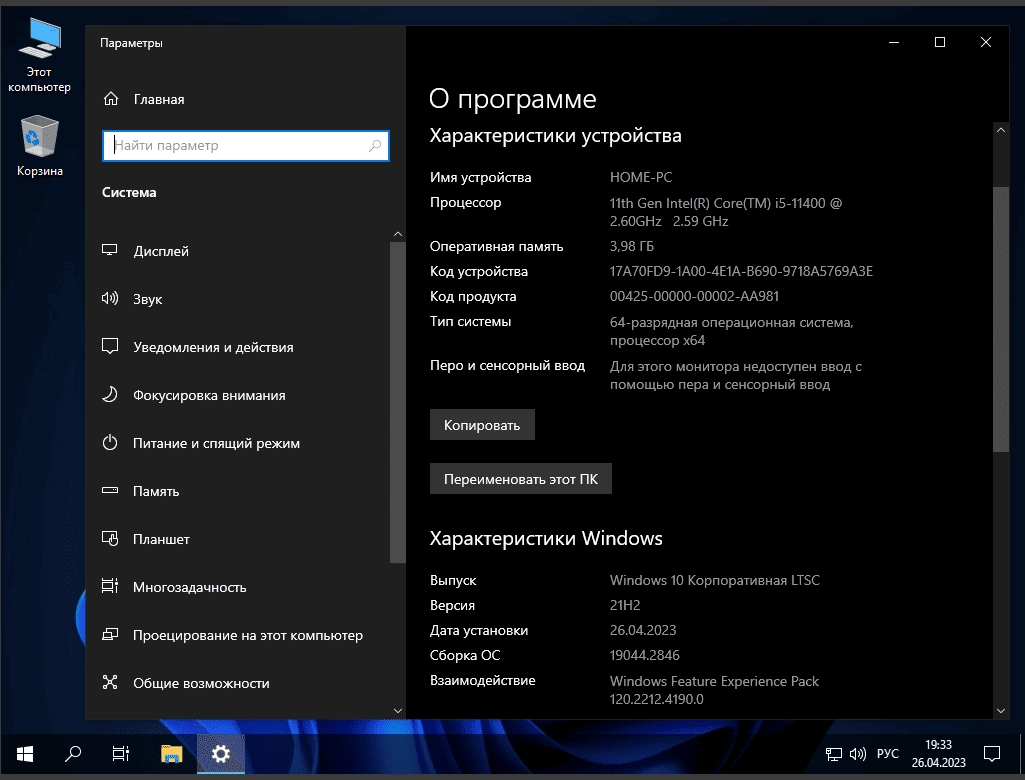Viewport: 1025px width, 780px height.
Task: Click Переименовать этот ПК button
Action: tap(520, 479)
